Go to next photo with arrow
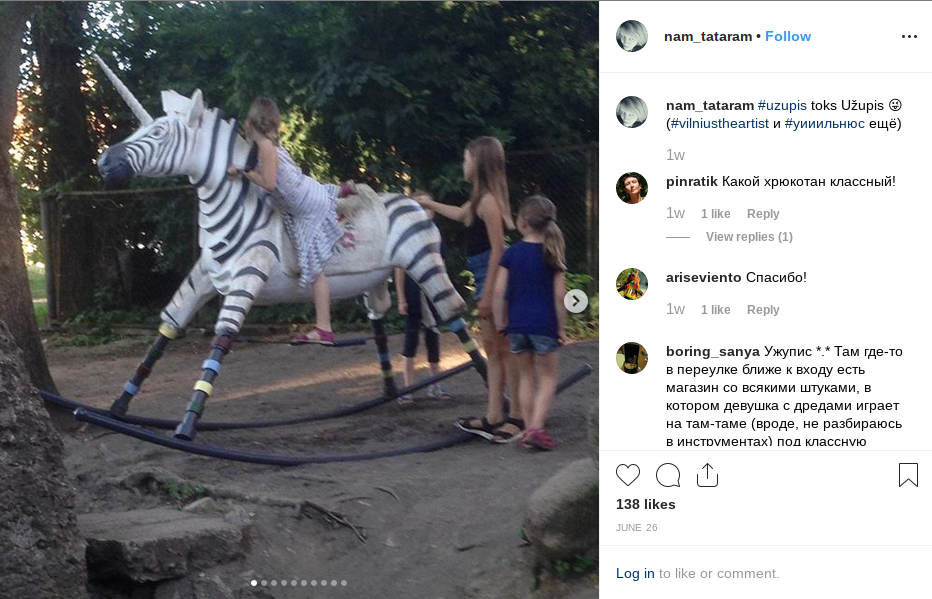Image resolution: width=932 pixels, height=599 pixels. 575,300
